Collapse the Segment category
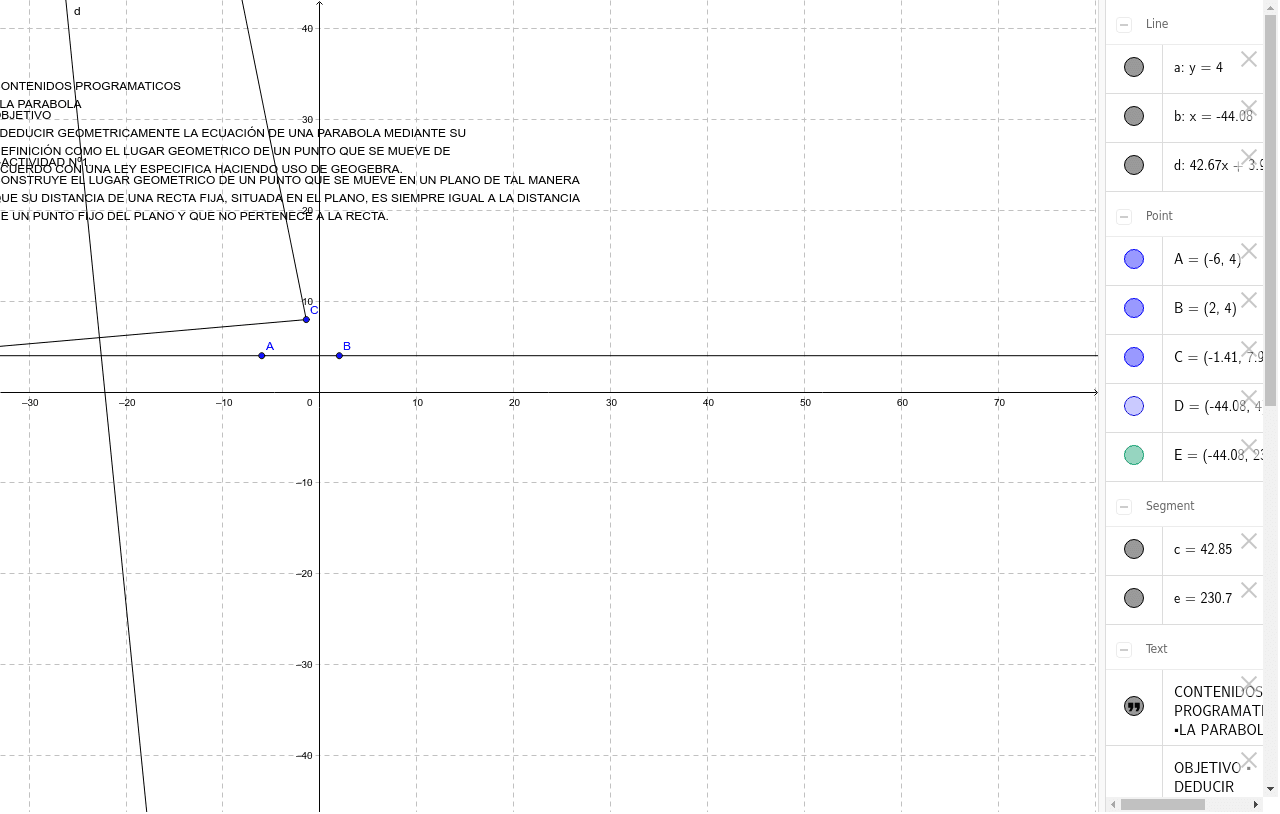 click(1124, 506)
